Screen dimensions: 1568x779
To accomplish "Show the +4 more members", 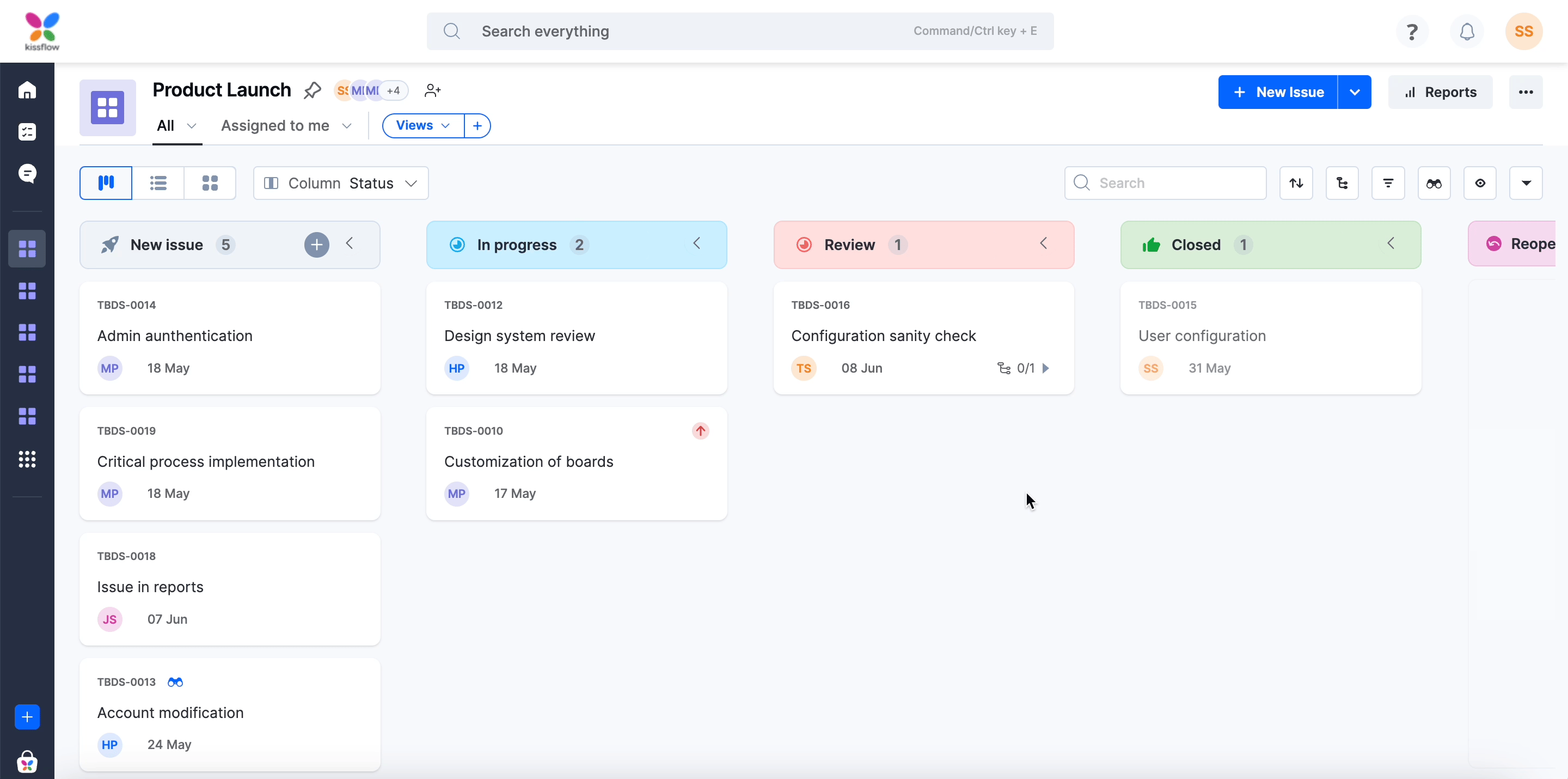I will pos(393,90).
